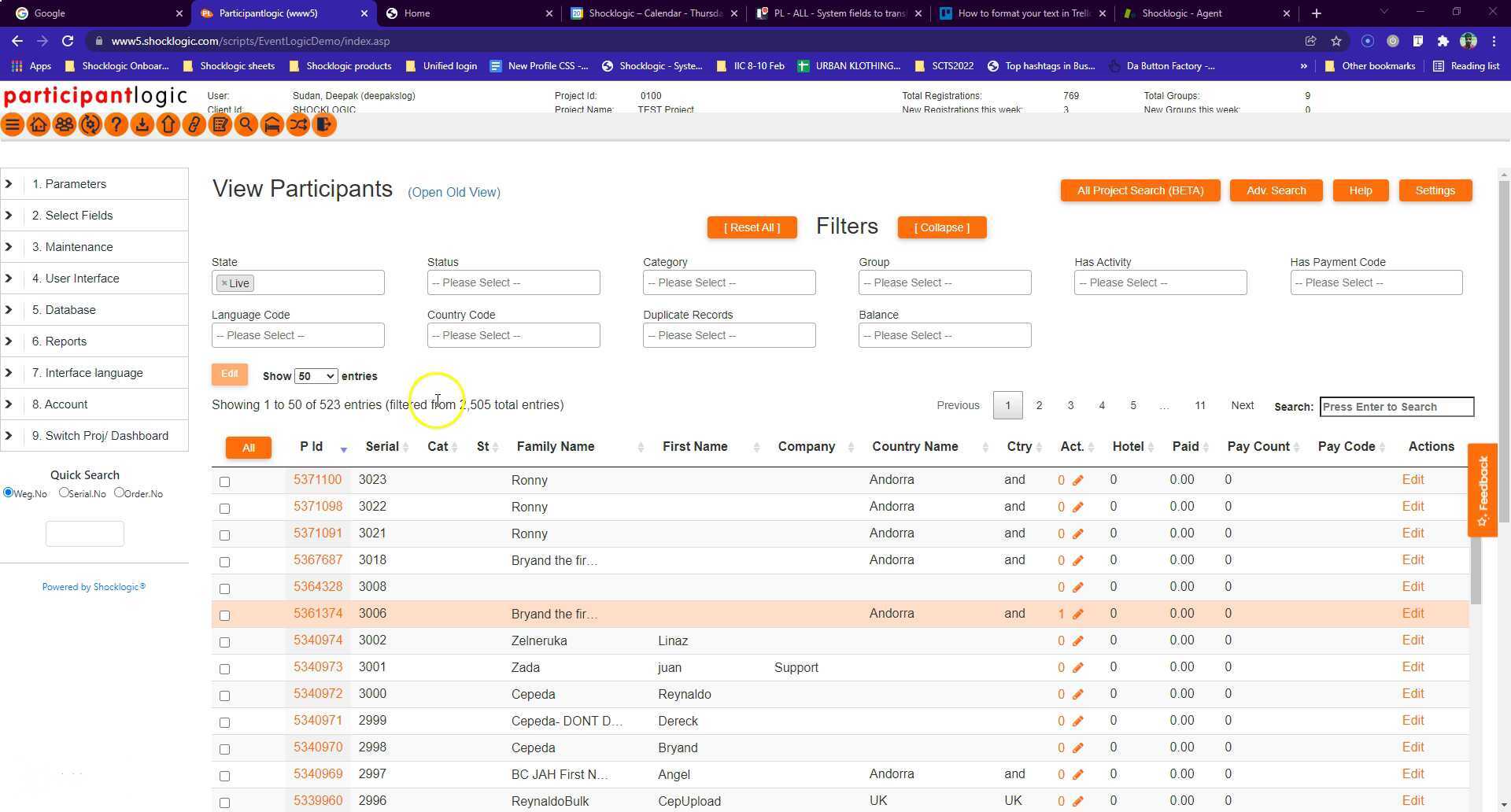The height and width of the screenshot is (812, 1511).
Task: Click the question mark help icon
Action: pyautogui.click(x=116, y=125)
